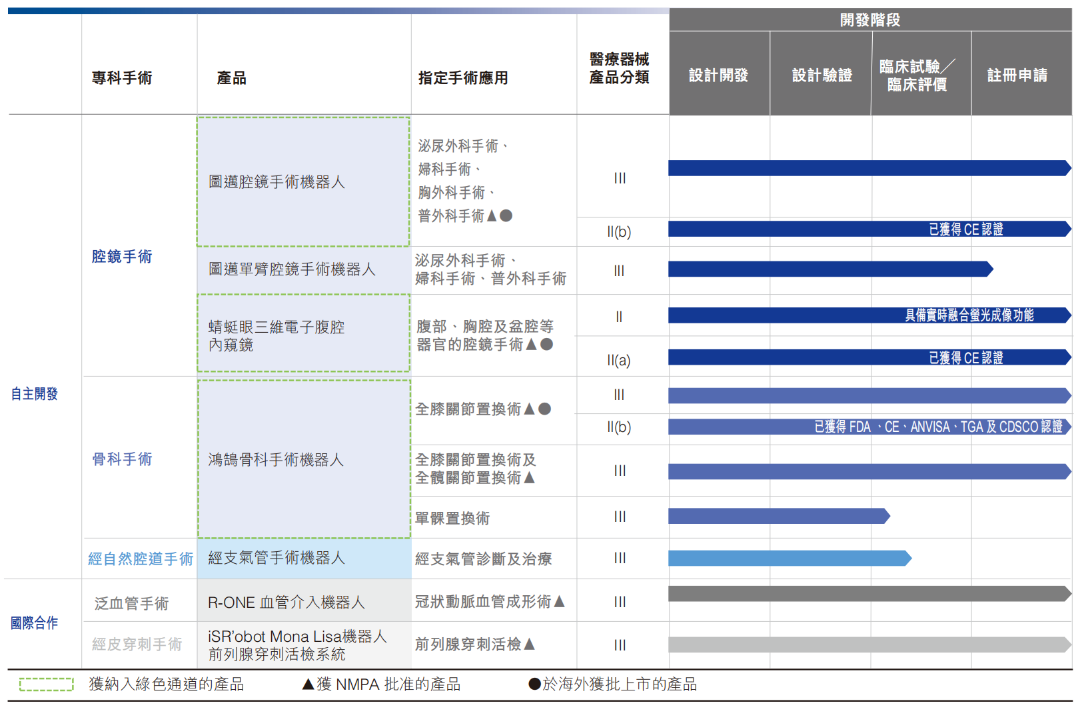Viewport: 1080px width, 706px height.
Task: Click the 開發階段 header bar
Action: pos(870,20)
